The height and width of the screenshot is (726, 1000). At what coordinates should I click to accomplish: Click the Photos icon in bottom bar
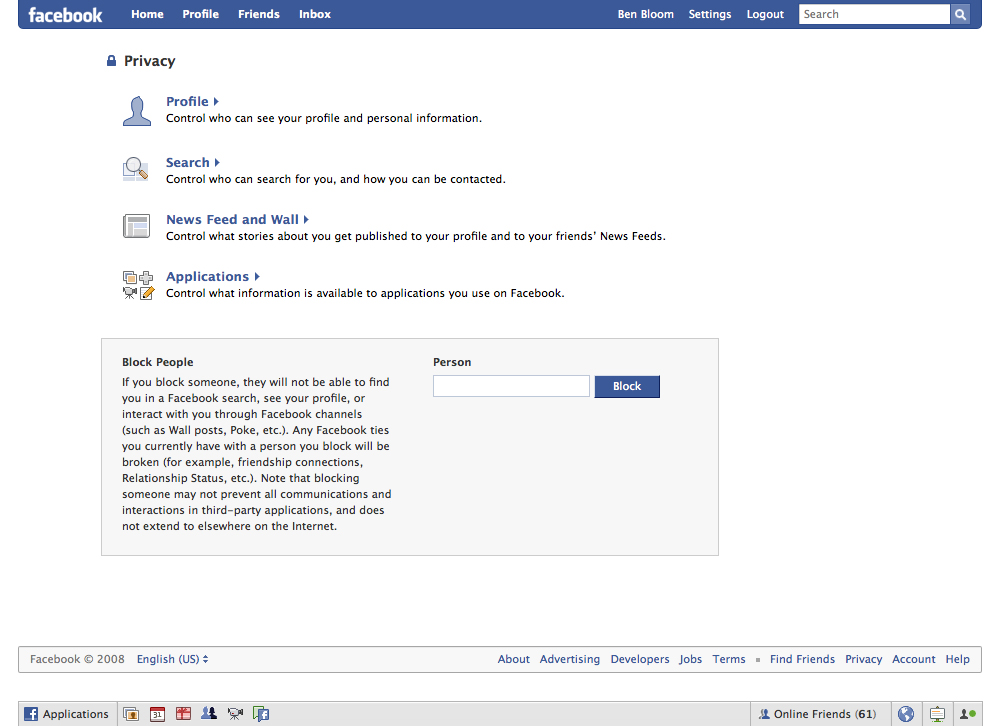[x=131, y=714]
